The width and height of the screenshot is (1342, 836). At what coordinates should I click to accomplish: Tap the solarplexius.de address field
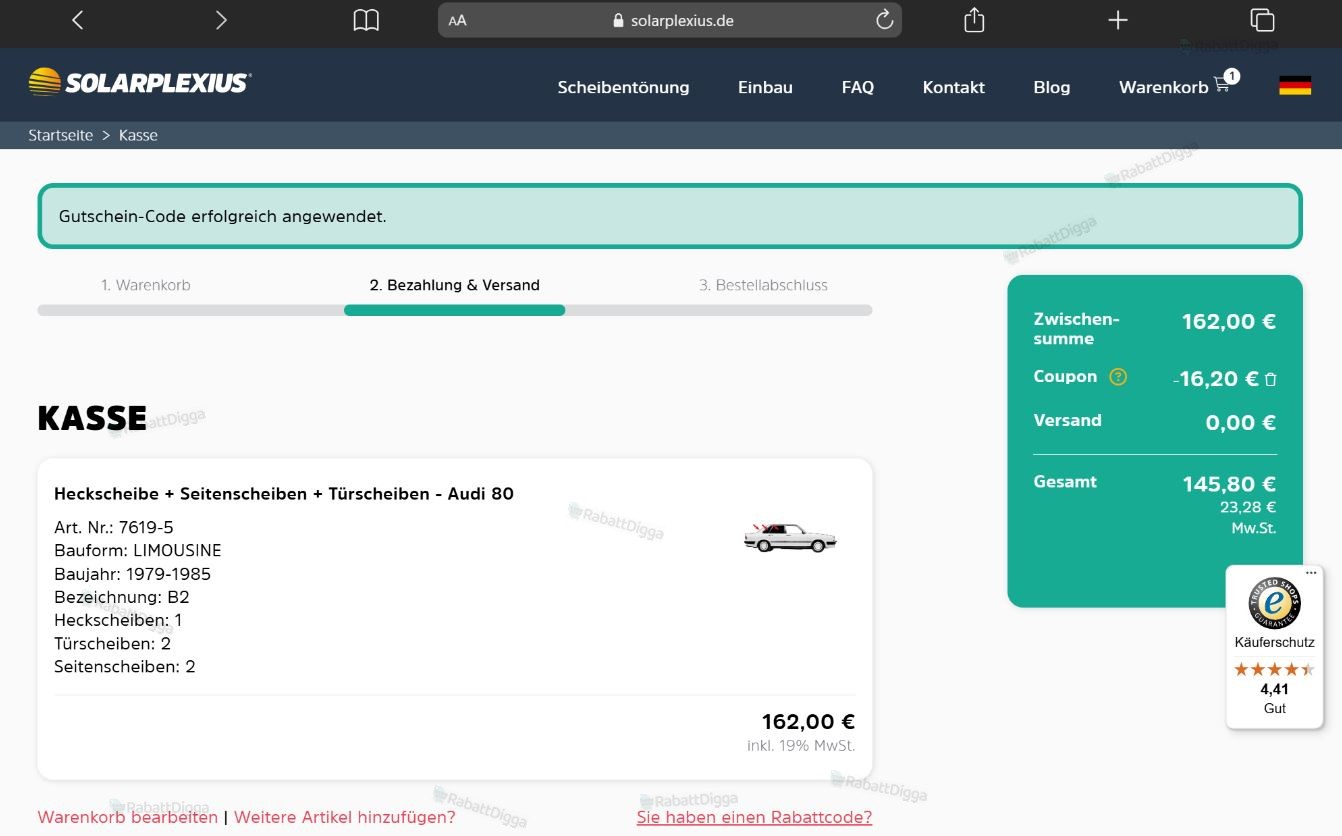[x=670, y=20]
